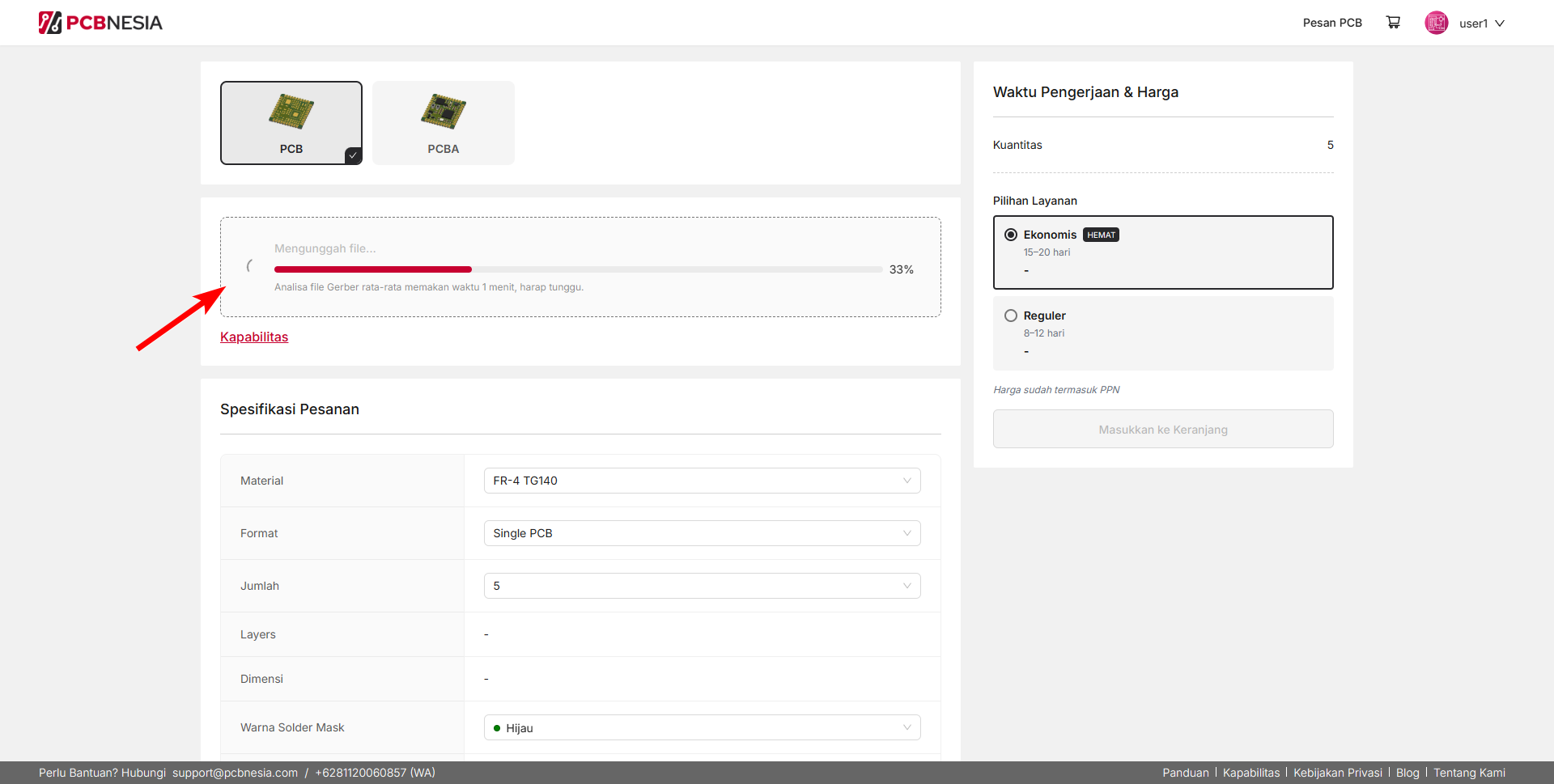Click the PCBNESIA logo

pos(100,23)
